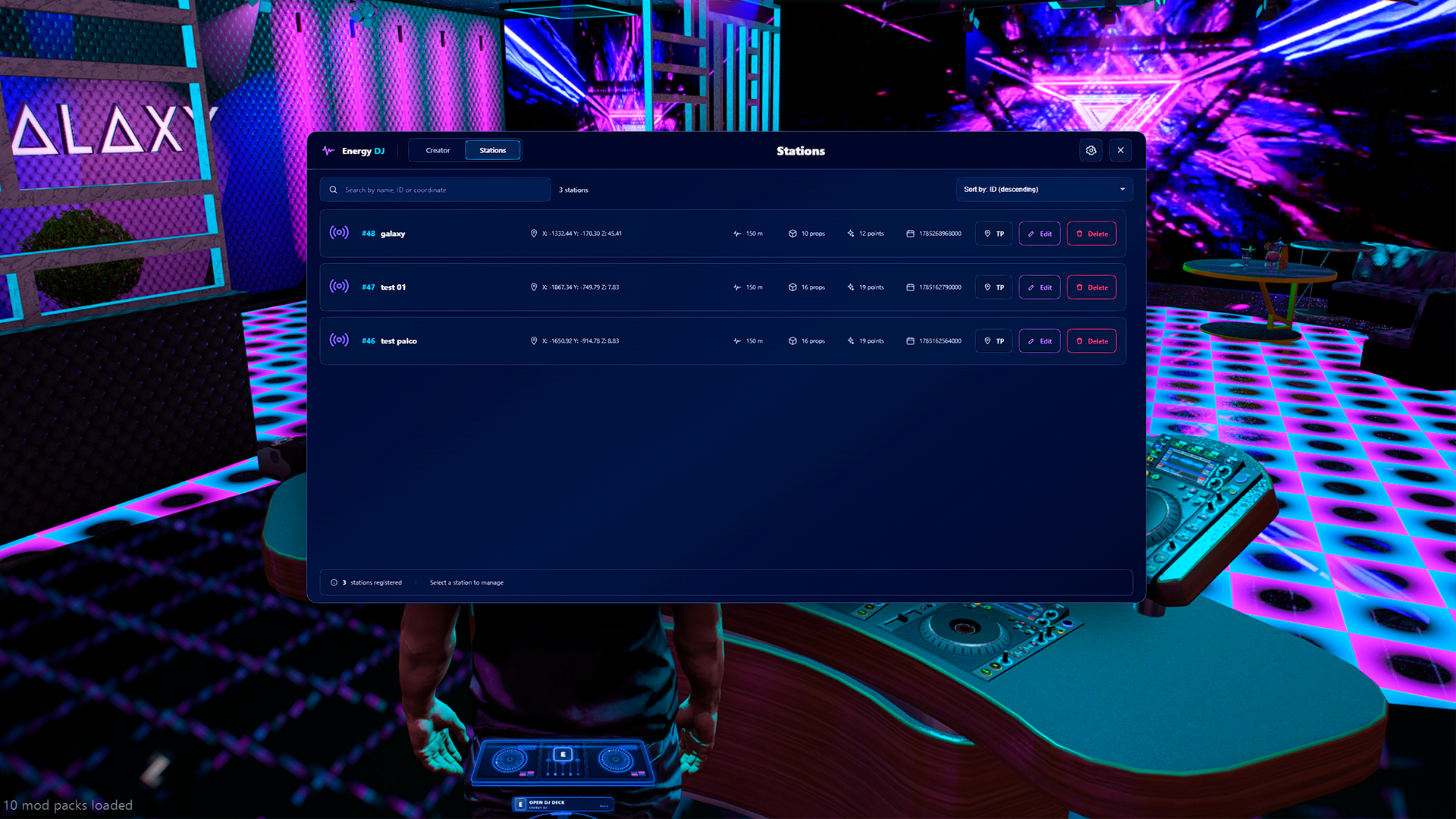Click the props cube icon for test 01

pos(792,287)
